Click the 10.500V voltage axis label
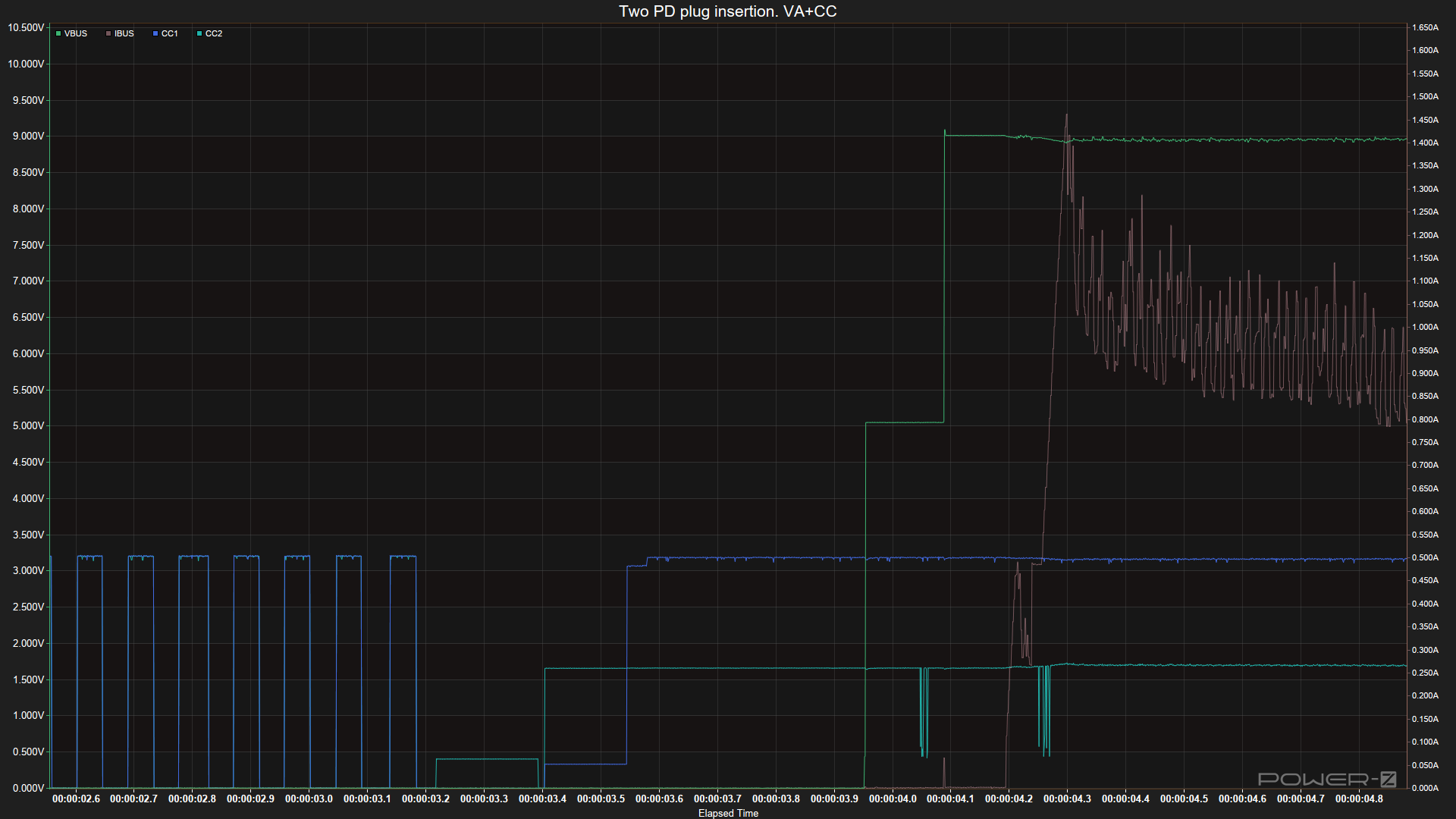 26,27
